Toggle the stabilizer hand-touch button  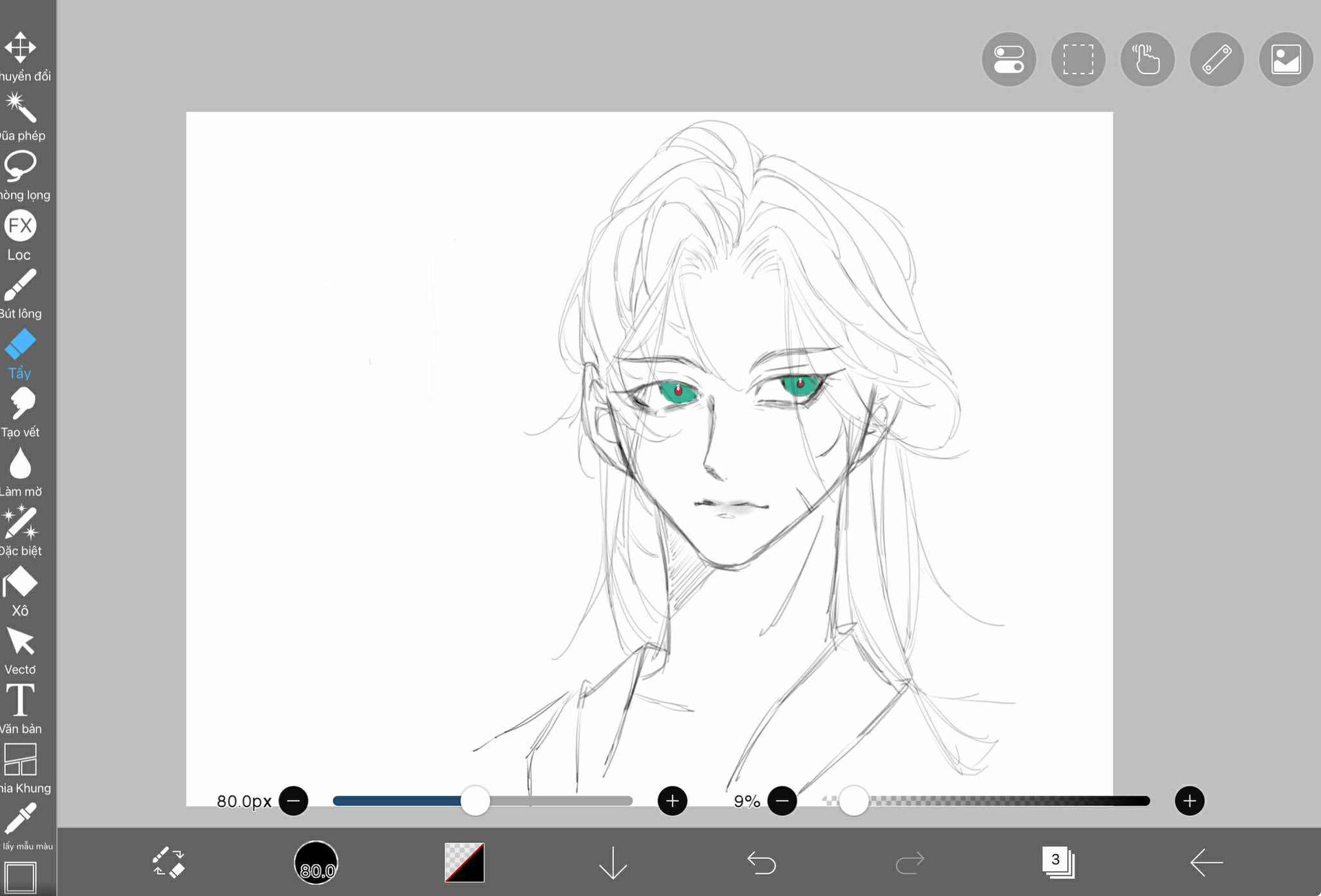(x=1147, y=59)
